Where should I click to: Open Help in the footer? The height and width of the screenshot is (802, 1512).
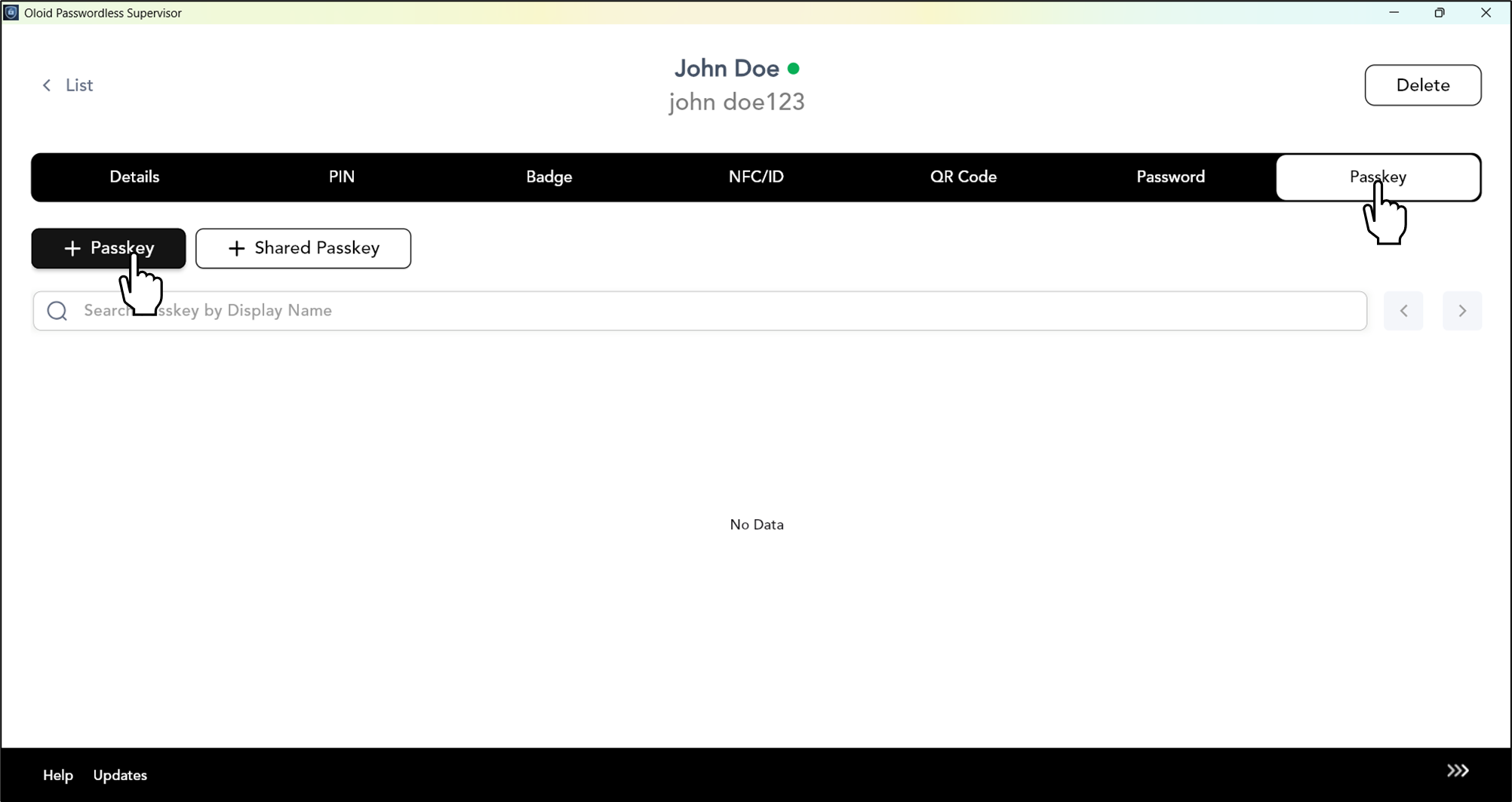(x=58, y=775)
